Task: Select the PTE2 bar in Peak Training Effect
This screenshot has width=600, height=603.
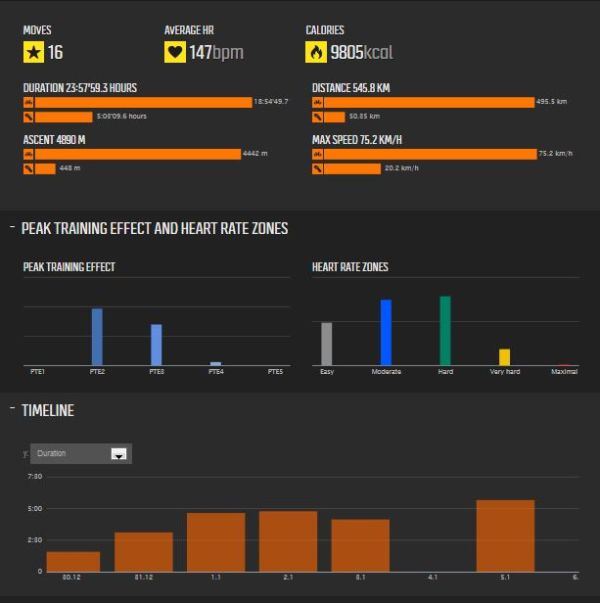Action: pos(97,337)
